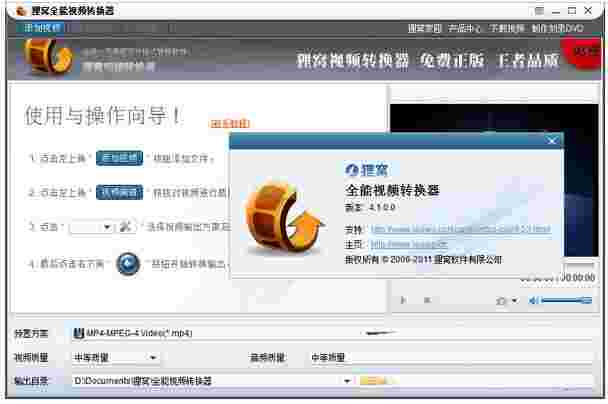Click the wrench settings icon in step 3

pyautogui.click(x=126, y=227)
